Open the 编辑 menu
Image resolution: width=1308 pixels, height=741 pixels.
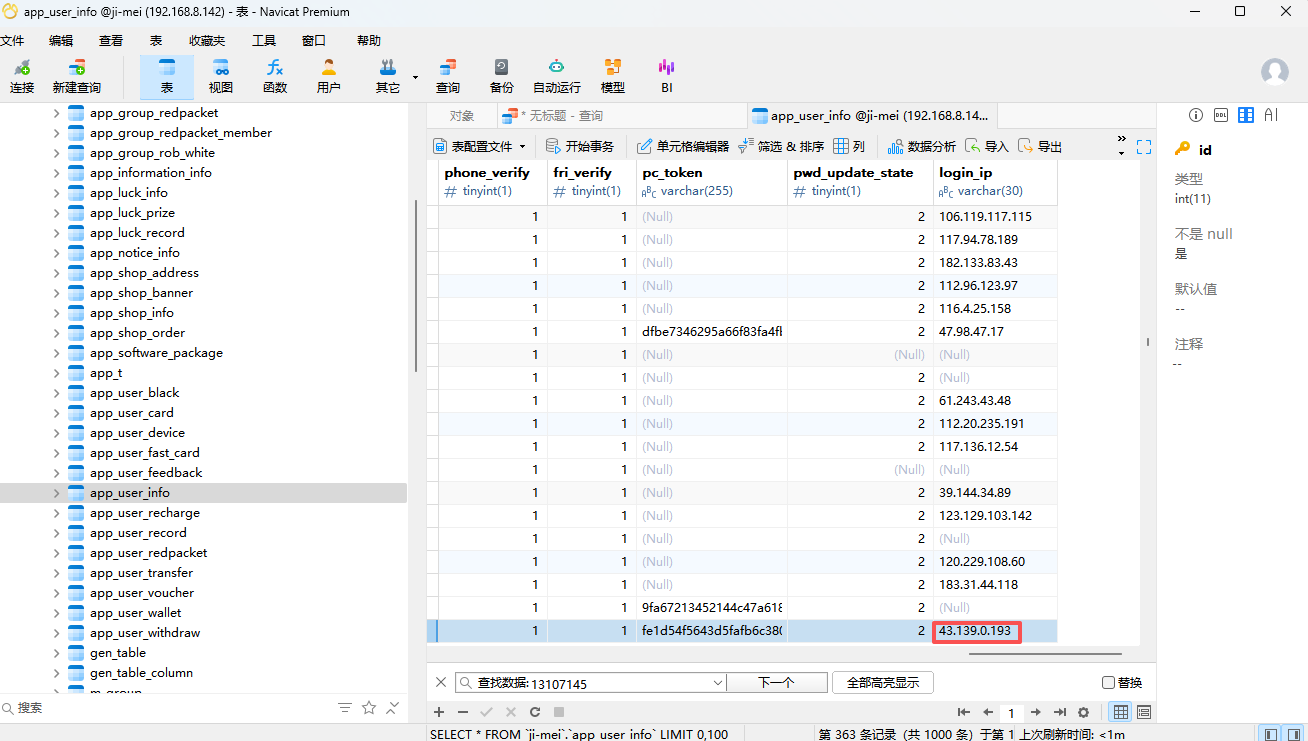[61, 41]
